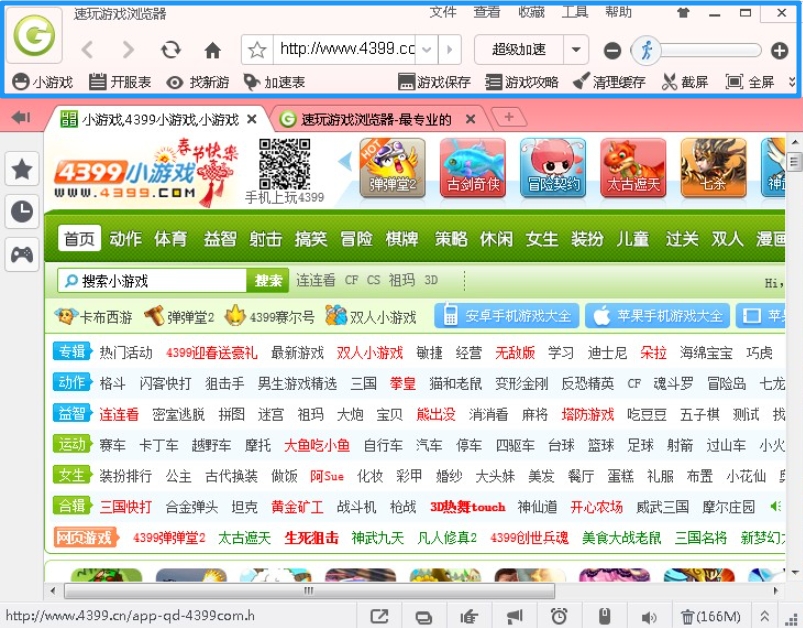Open favorites star in sidebar
This screenshot has height=628, width=803.
[22, 169]
